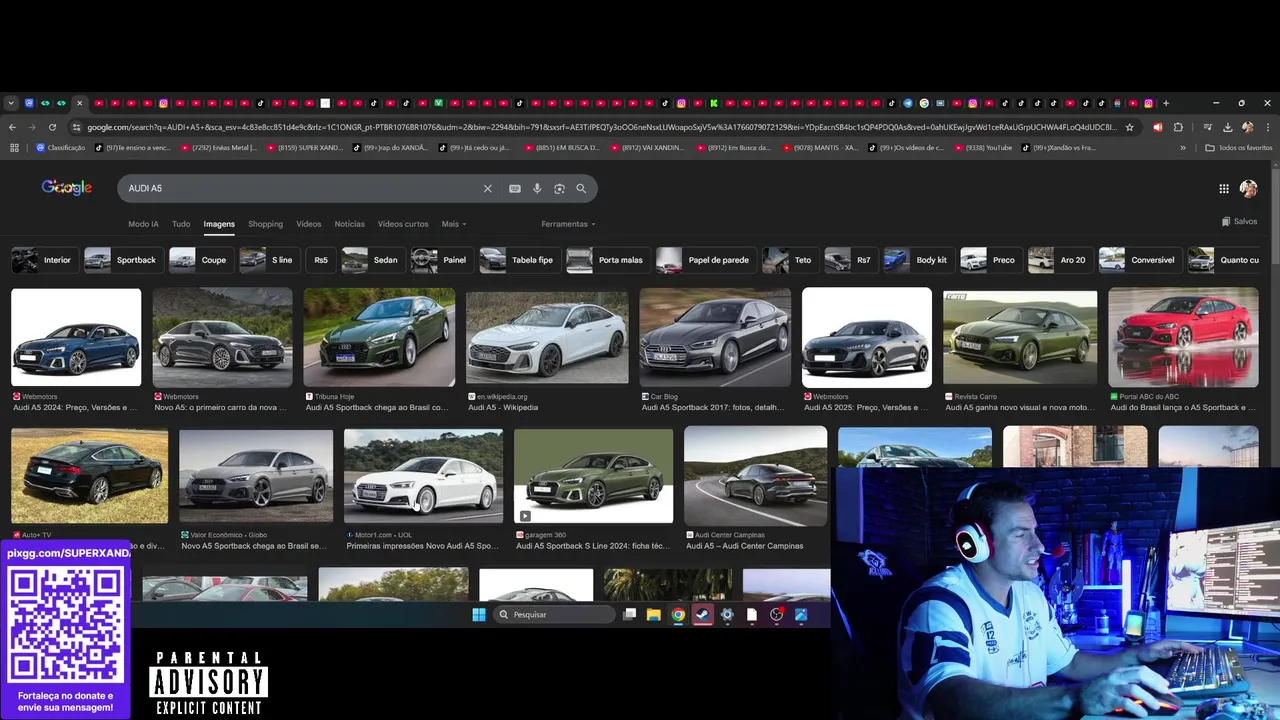
Task: Open Steam from the taskbar
Action: pyautogui.click(x=703, y=614)
